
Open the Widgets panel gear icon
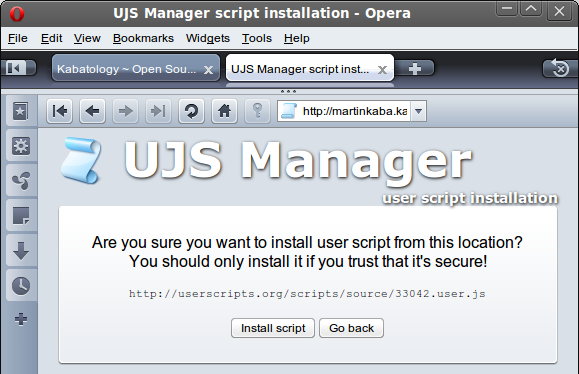tap(21, 146)
